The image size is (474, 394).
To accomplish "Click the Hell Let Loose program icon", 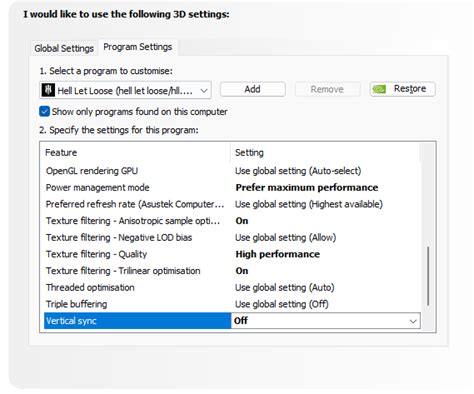I will 48,90.
